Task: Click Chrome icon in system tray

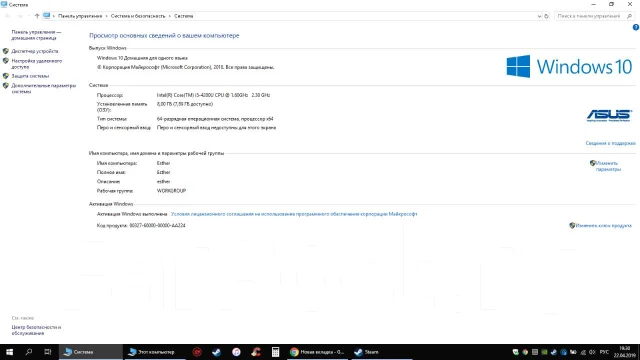Action: pyautogui.click(x=525, y=352)
